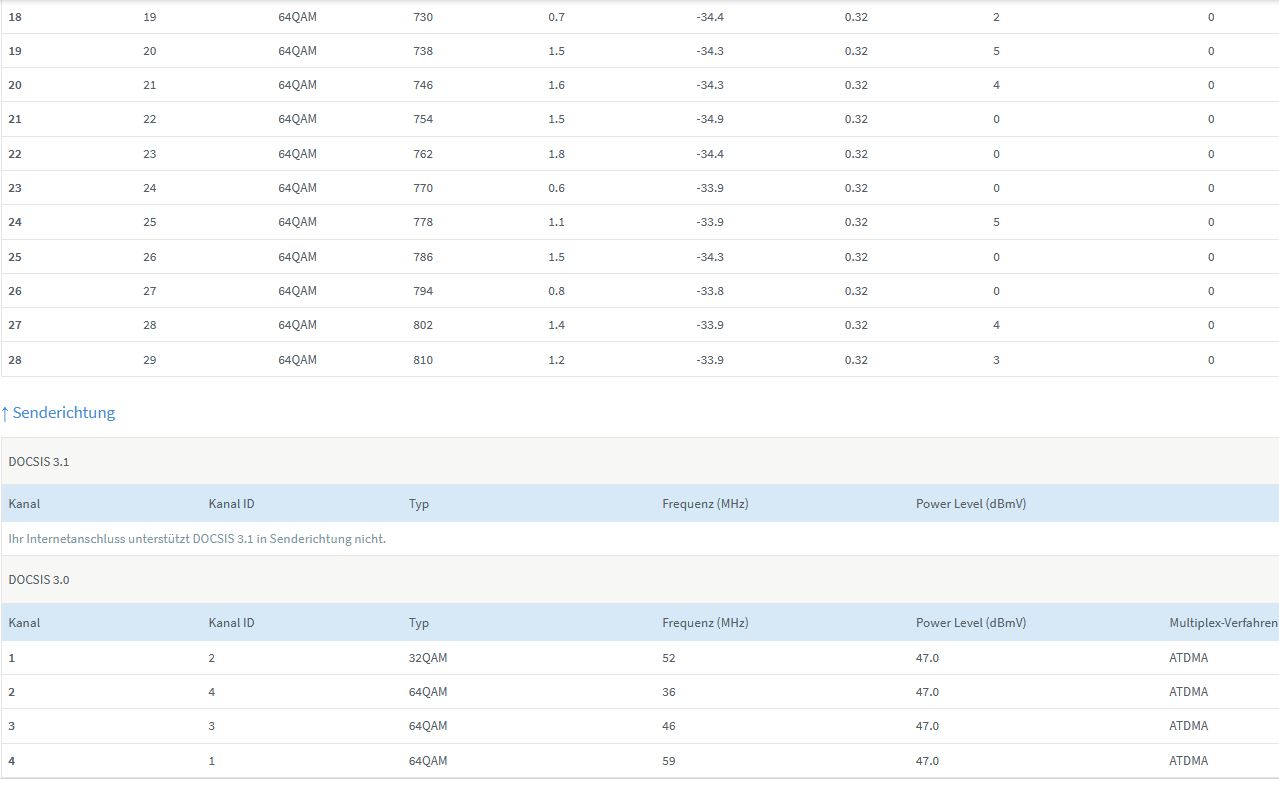Click latency 0.32 in channel 19 row

(856, 51)
